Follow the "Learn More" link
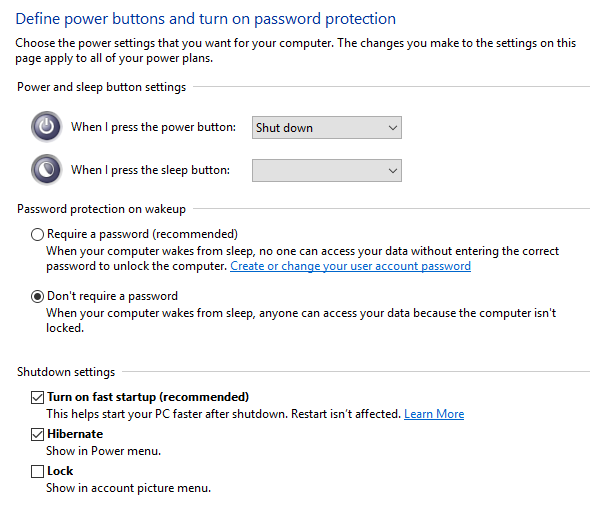The height and width of the screenshot is (509, 607). tap(434, 414)
